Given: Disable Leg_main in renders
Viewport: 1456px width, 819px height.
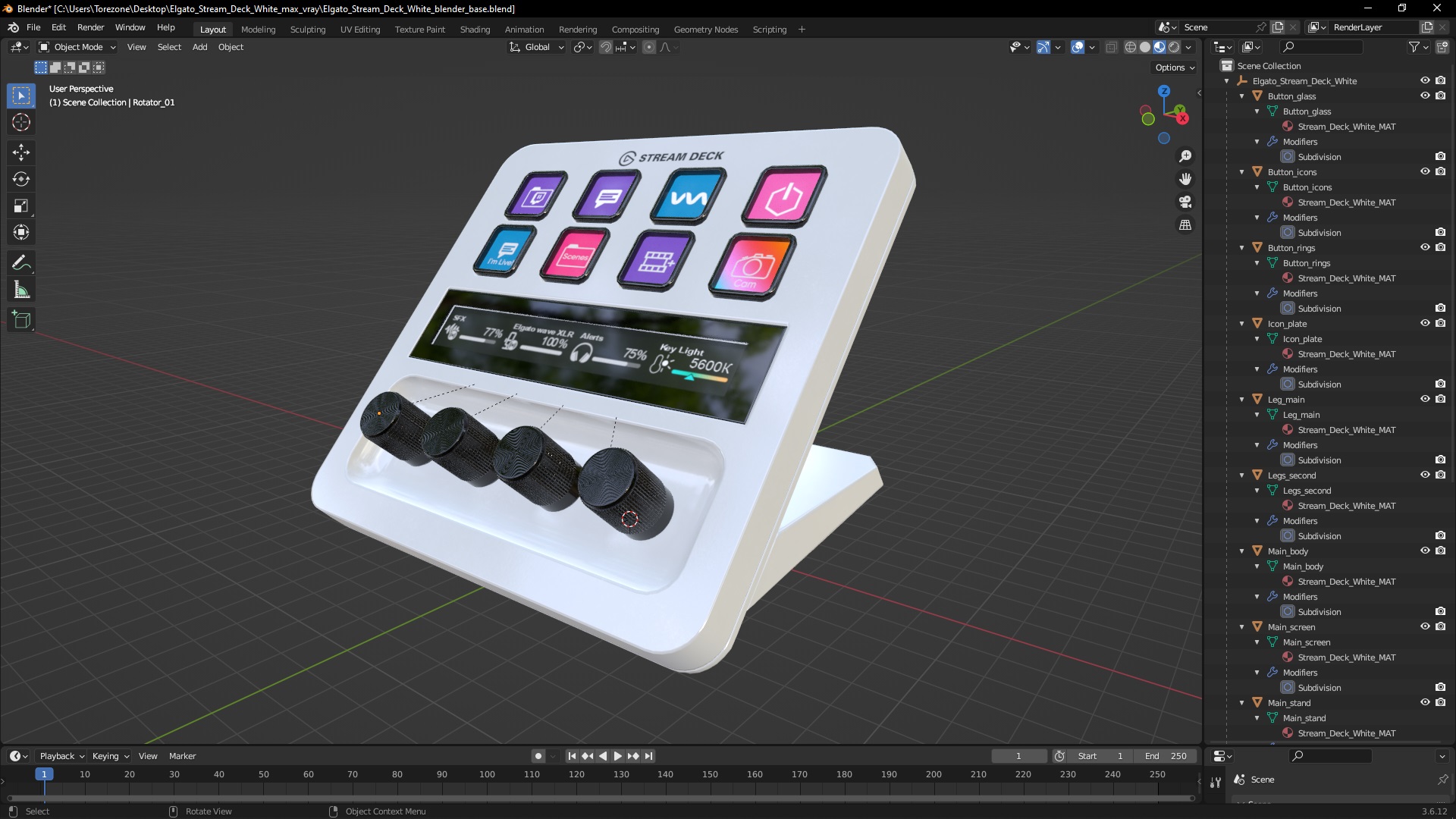Looking at the screenshot, I should coord(1440,400).
